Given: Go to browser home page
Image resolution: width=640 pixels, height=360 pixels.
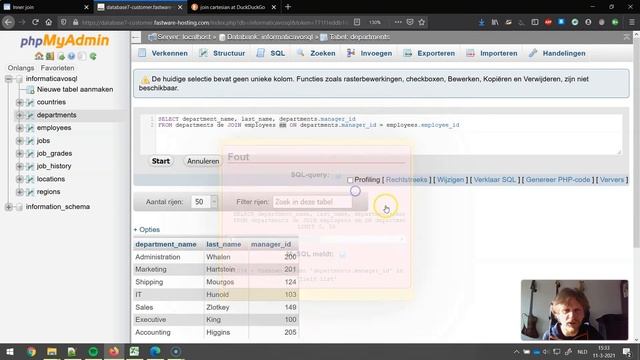Looking at the screenshot, I should click(49, 22).
